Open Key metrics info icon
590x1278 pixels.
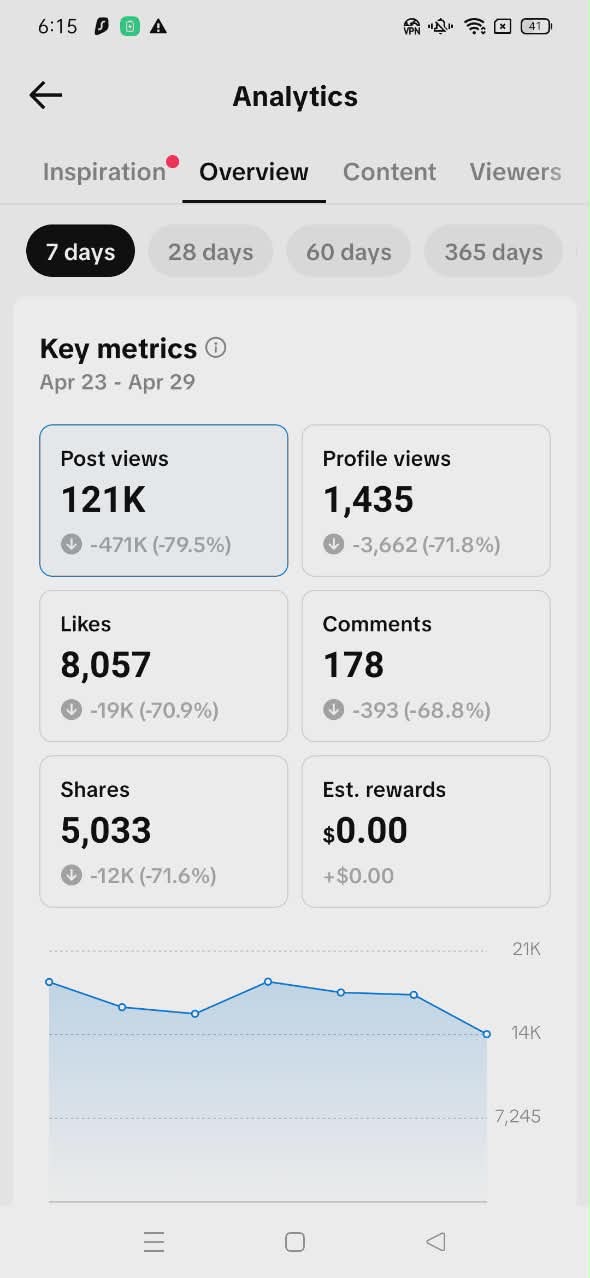coord(215,348)
